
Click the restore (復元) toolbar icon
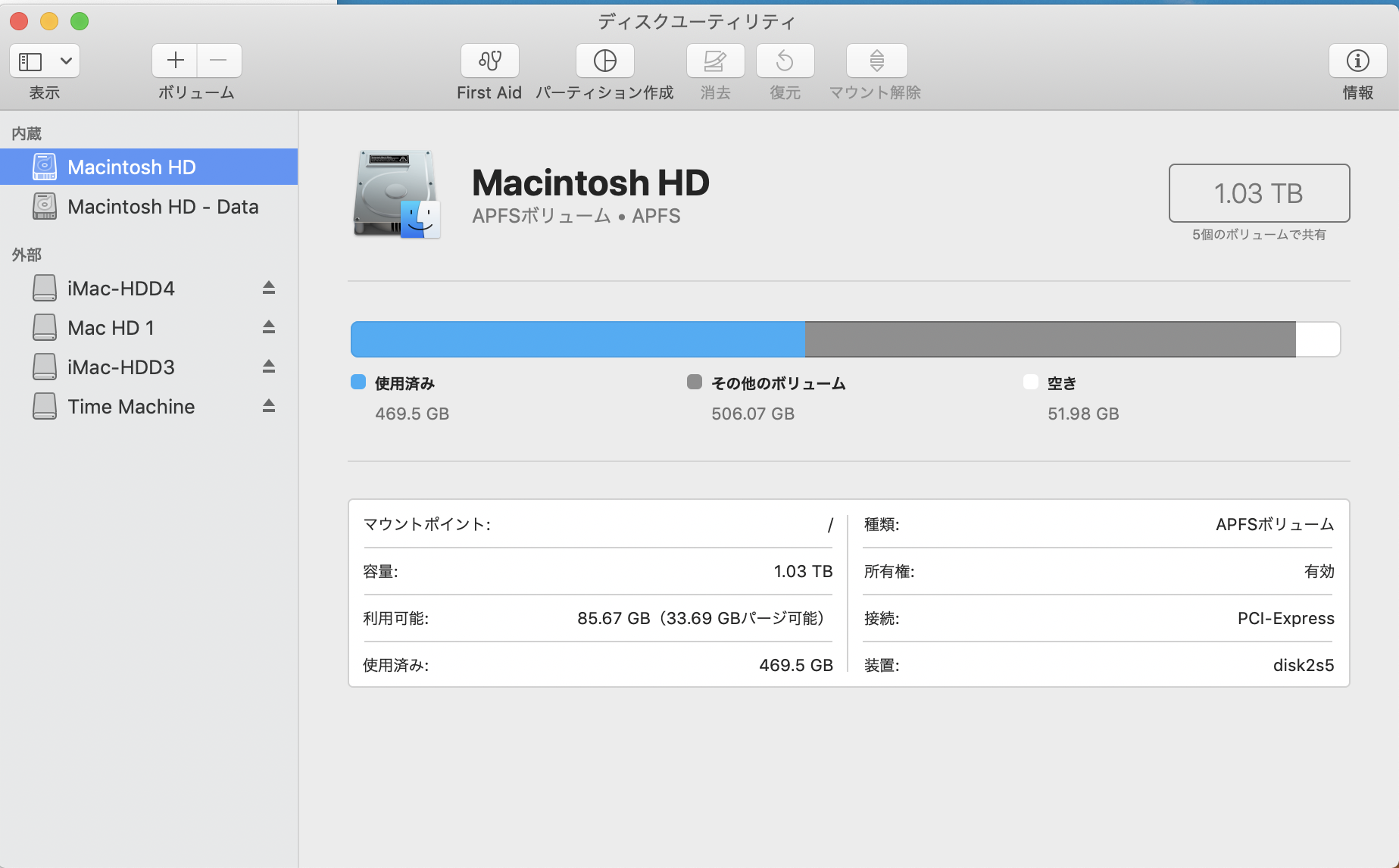click(x=785, y=61)
